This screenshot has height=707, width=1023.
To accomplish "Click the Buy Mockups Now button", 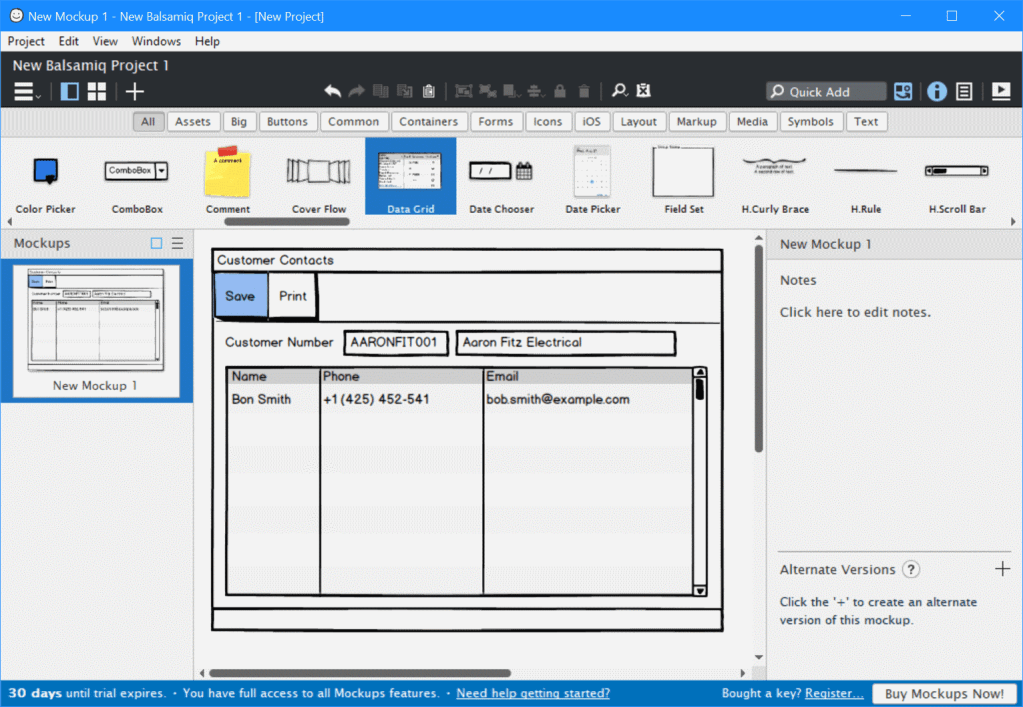I will 944,693.
